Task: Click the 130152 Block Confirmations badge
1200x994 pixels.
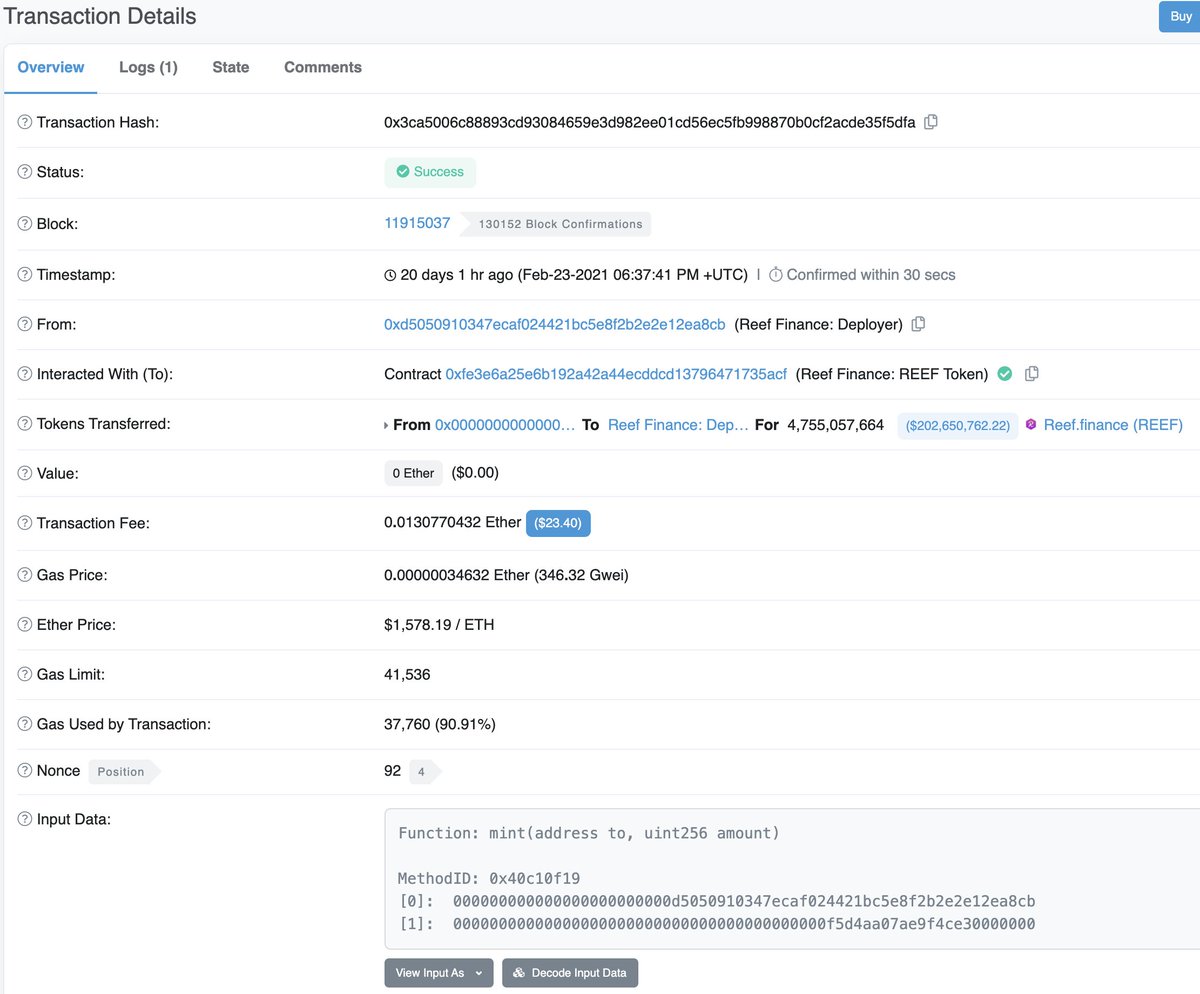Action: pyautogui.click(x=554, y=224)
